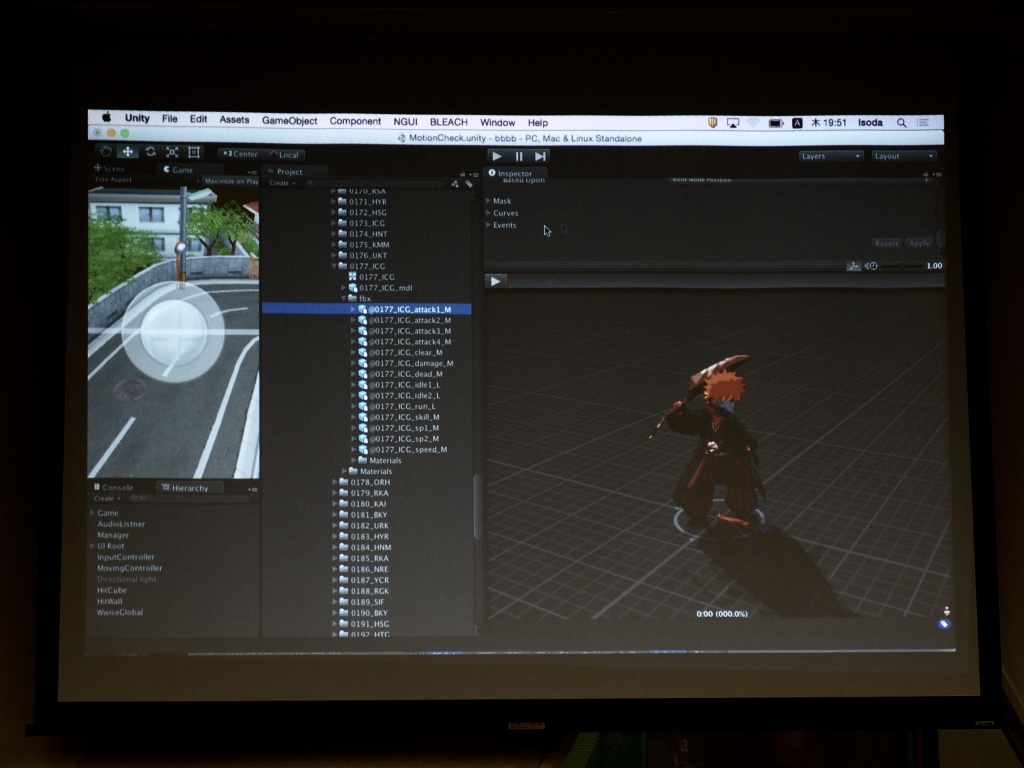Expand the Mask section in Inspector
1024x768 pixels.
(488, 200)
